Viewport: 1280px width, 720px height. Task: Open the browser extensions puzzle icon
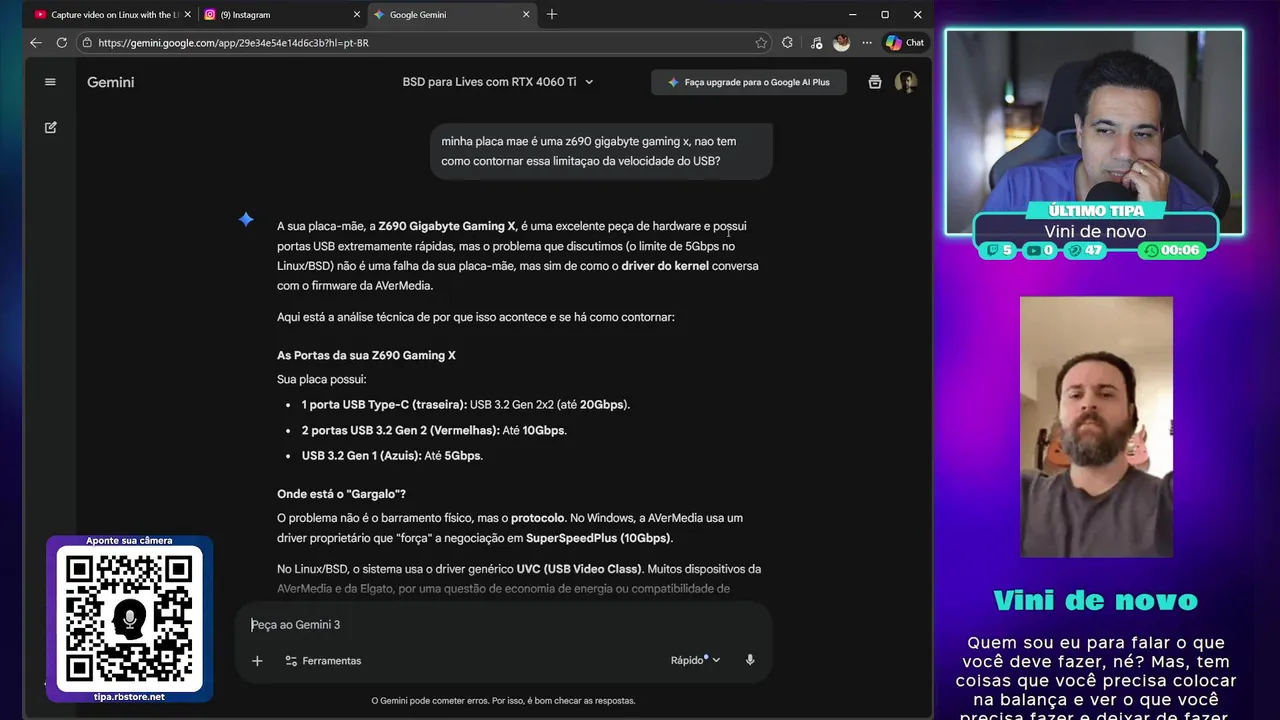pyautogui.click(x=788, y=43)
